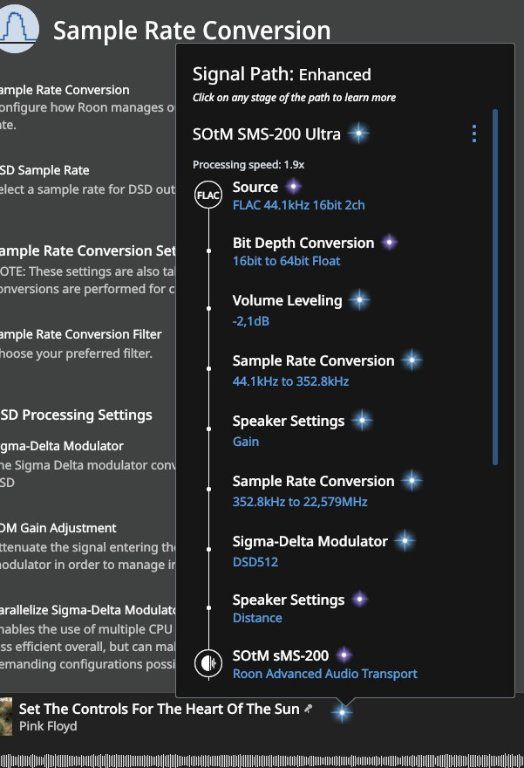Screen dimensions: 524x768
Task: Click the FLAC source format icon
Action: coord(208,195)
